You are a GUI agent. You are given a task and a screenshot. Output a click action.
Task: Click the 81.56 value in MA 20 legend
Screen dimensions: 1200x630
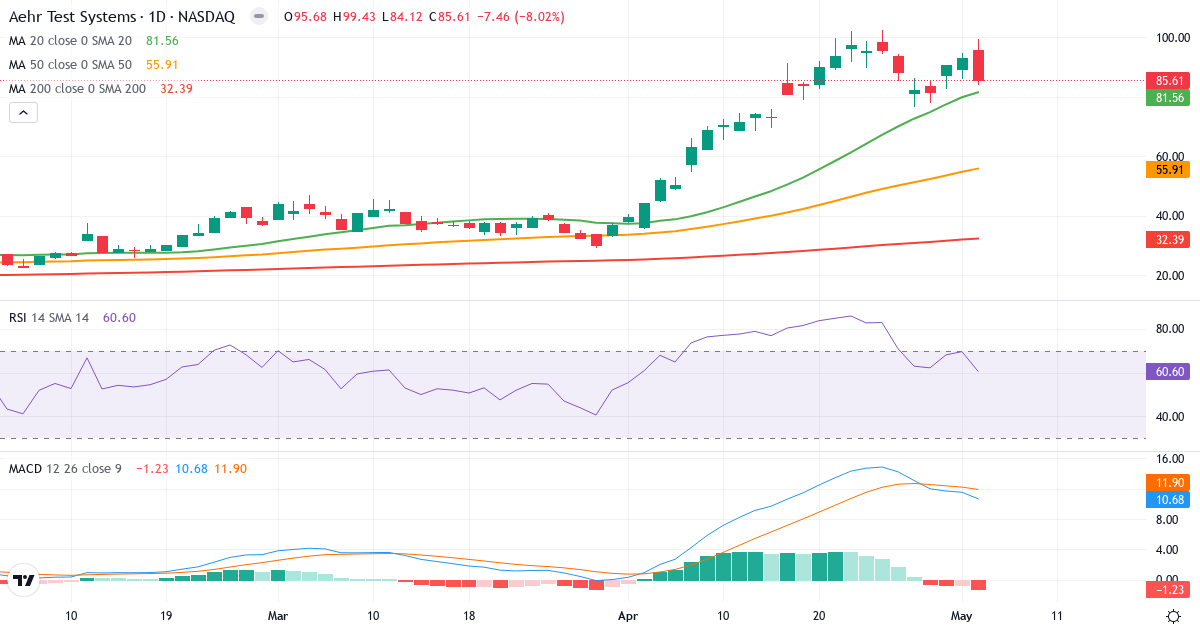click(162, 40)
